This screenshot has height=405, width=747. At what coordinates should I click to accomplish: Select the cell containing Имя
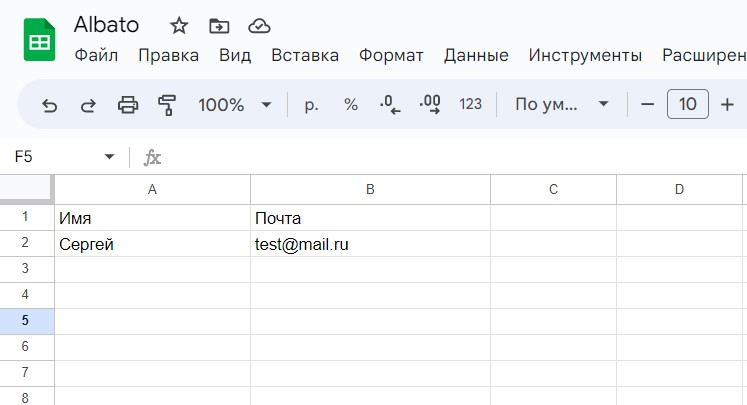(152, 218)
